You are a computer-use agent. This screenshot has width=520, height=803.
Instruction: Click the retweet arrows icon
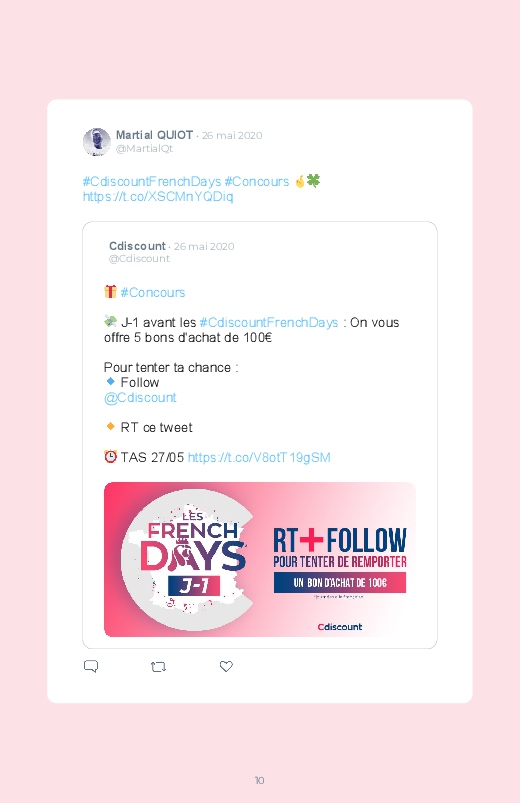click(x=158, y=667)
